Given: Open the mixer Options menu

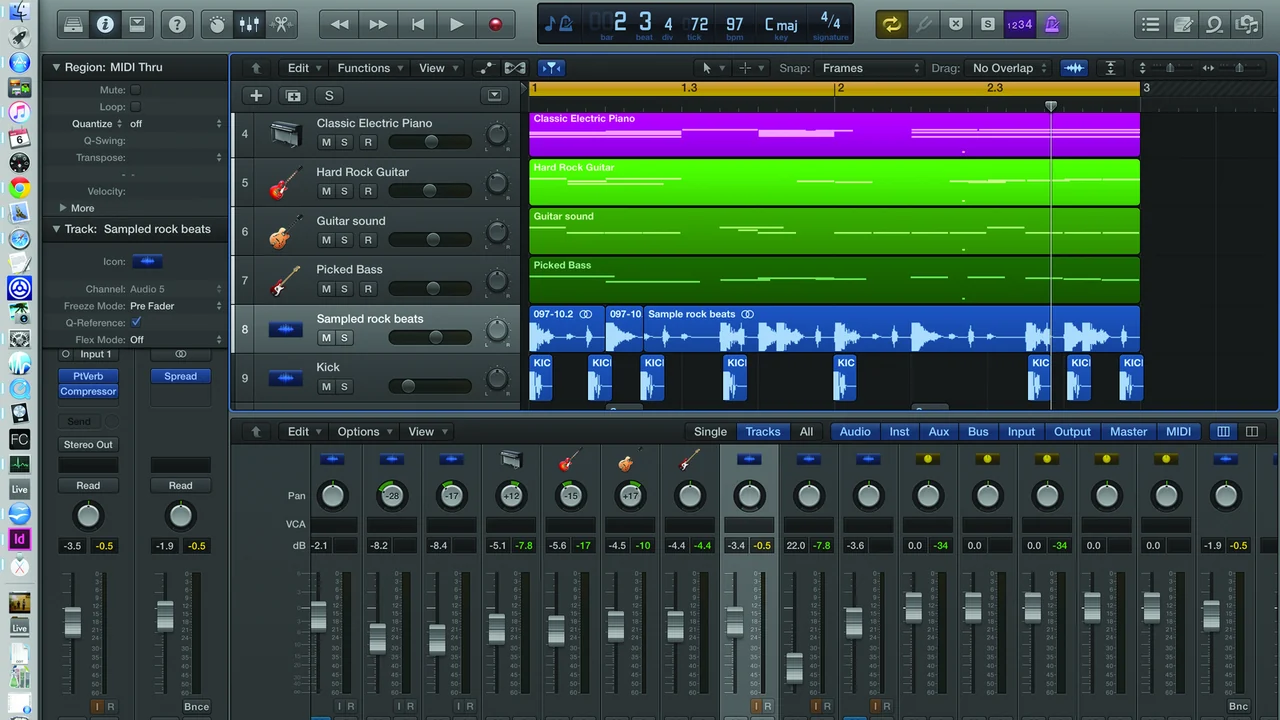Looking at the screenshot, I should pos(365,432).
